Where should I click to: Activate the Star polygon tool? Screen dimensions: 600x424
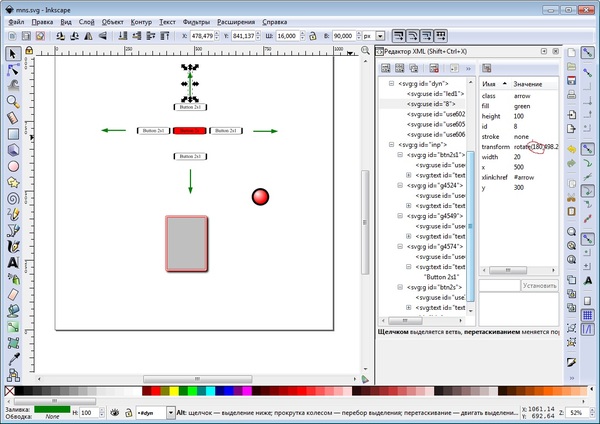(x=14, y=182)
